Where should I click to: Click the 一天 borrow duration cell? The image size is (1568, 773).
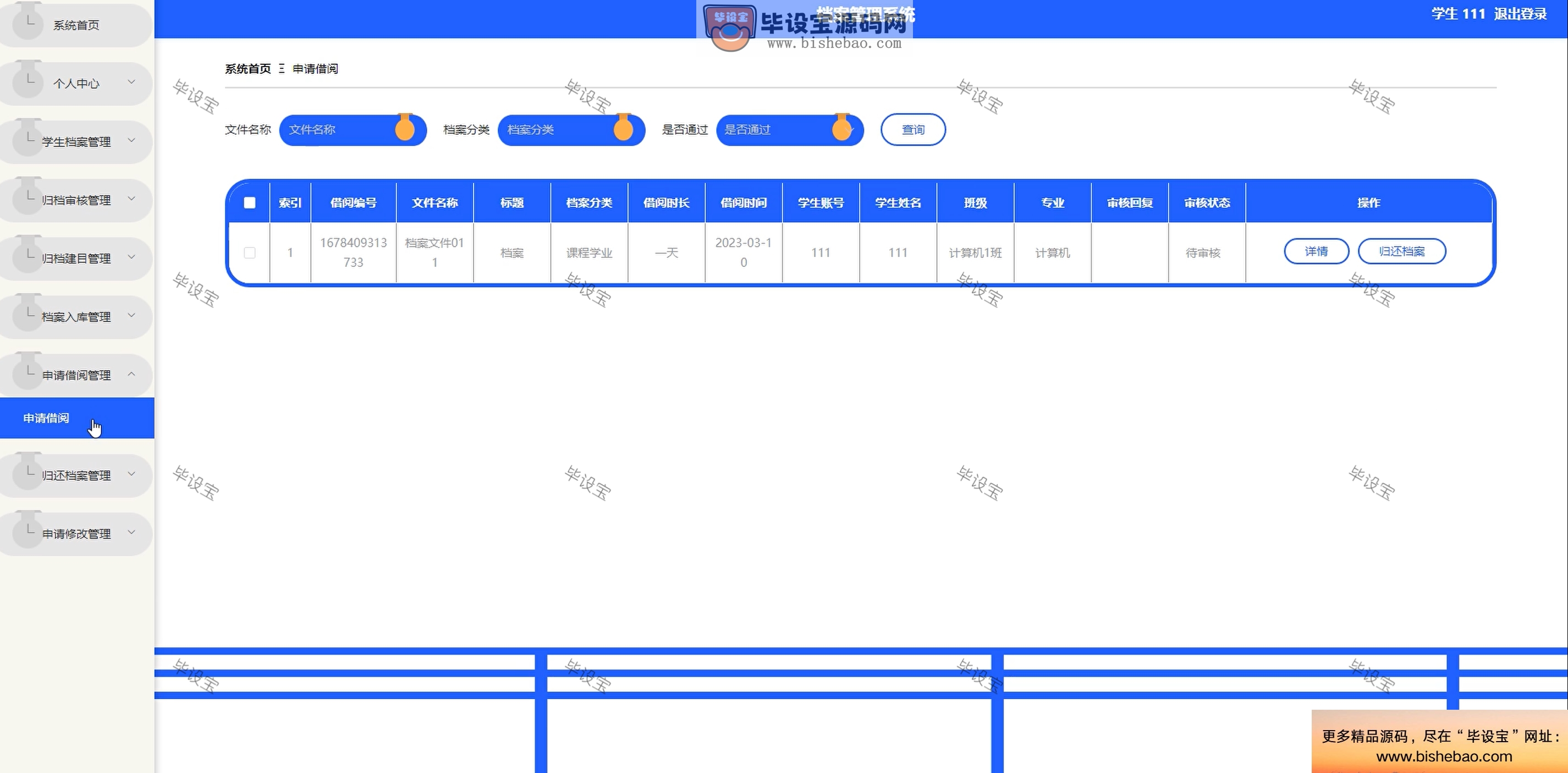(667, 253)
